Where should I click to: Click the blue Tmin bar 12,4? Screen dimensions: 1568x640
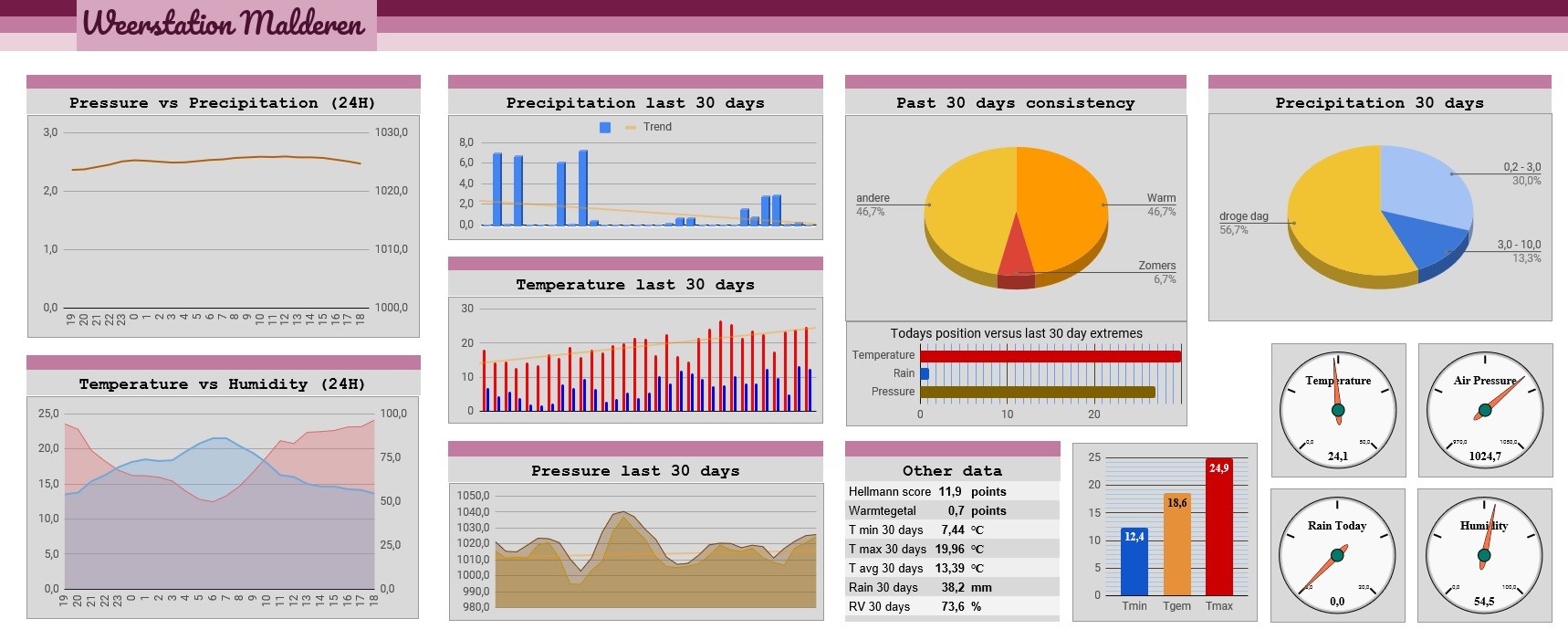tap(1134, 561)
